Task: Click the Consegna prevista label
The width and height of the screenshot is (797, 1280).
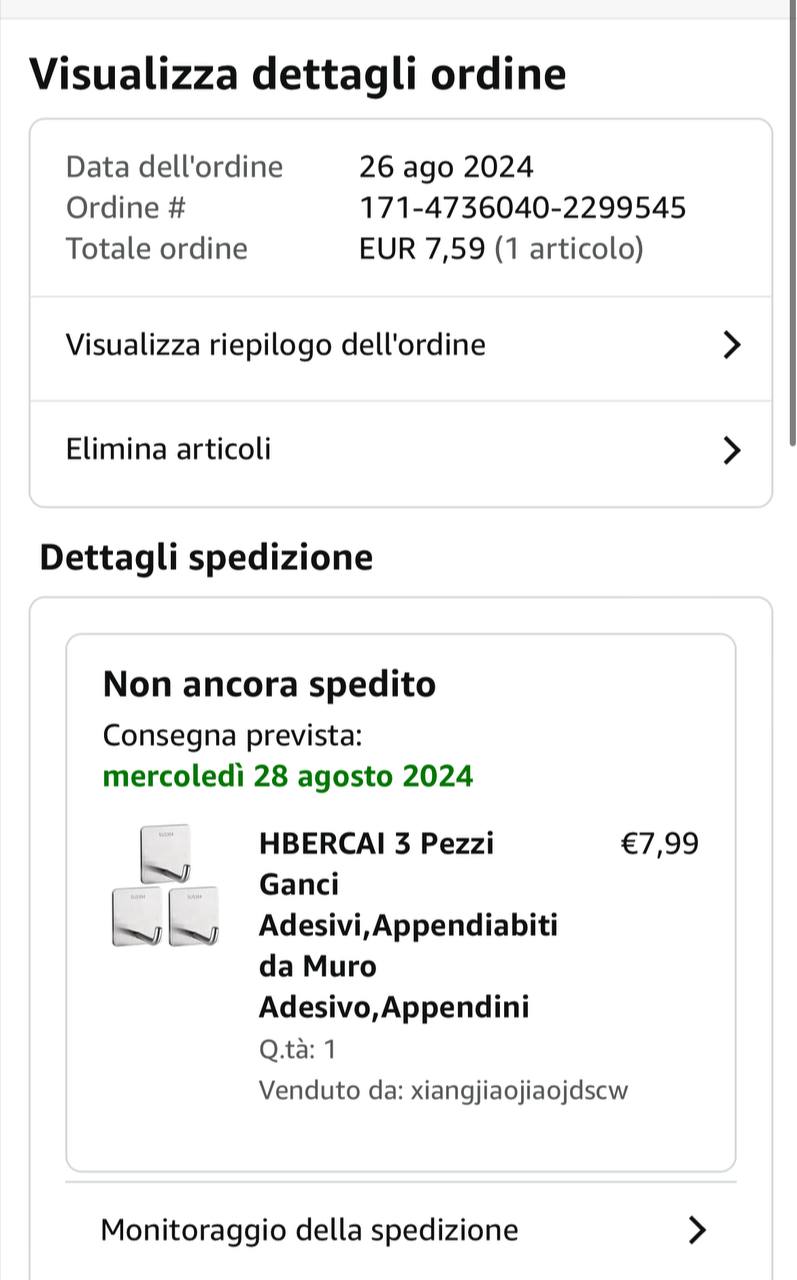Action: pyautogui.click(x=232, y=736)
